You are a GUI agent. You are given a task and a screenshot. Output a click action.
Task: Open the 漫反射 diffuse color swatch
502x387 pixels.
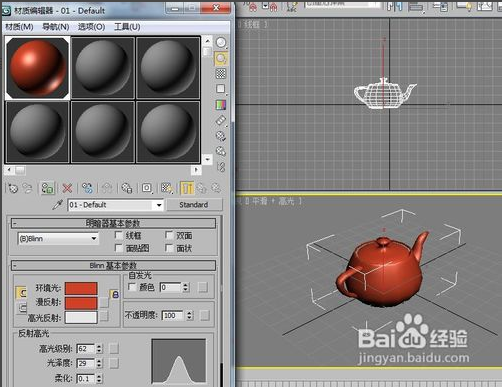click(81, 303)
